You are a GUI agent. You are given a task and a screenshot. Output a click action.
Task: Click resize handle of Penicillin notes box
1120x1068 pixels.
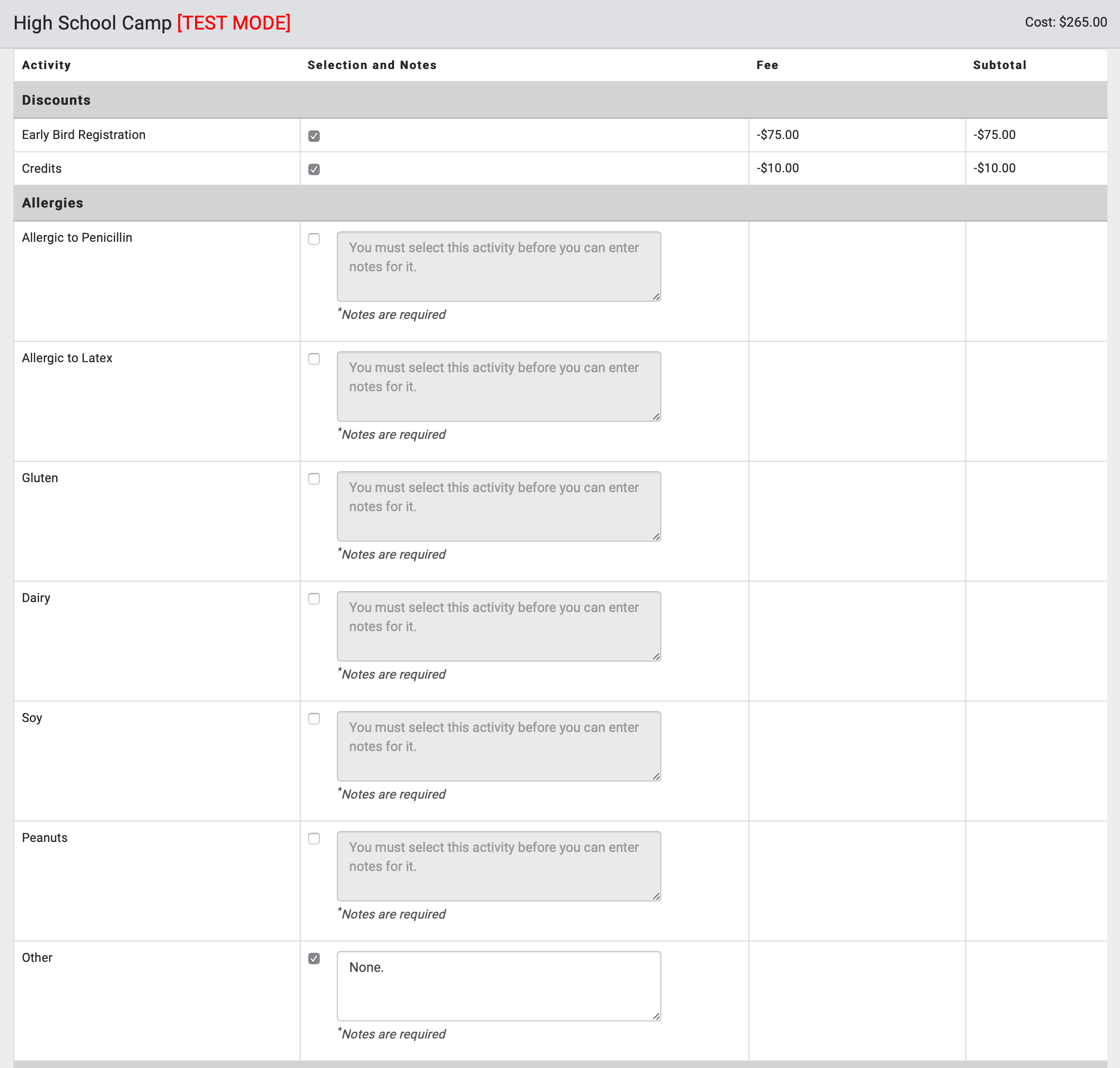click(656, 297)
